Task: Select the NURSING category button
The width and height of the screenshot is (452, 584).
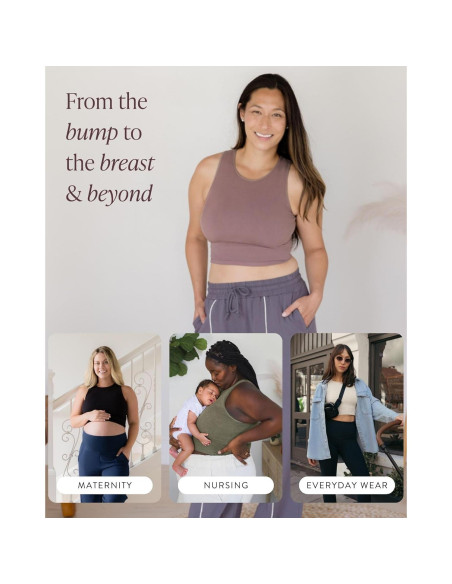Action: [x=226, y=485]
